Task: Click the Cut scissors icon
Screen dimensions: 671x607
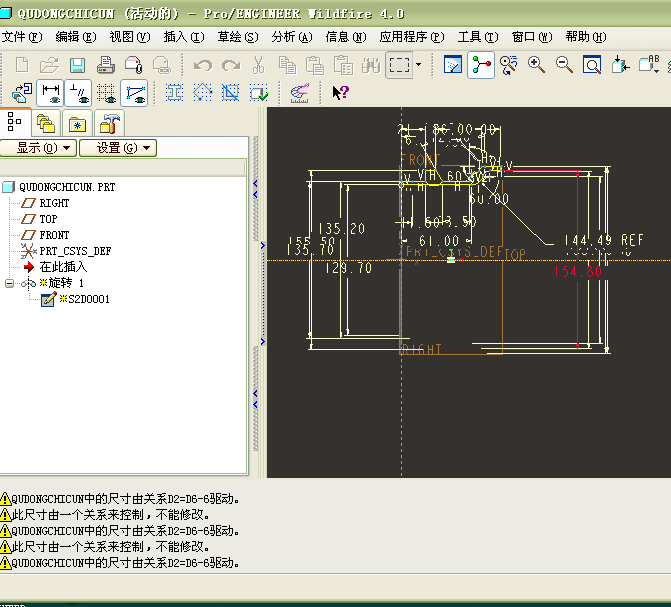Action: pyautogui.click(x=258, y=65)
